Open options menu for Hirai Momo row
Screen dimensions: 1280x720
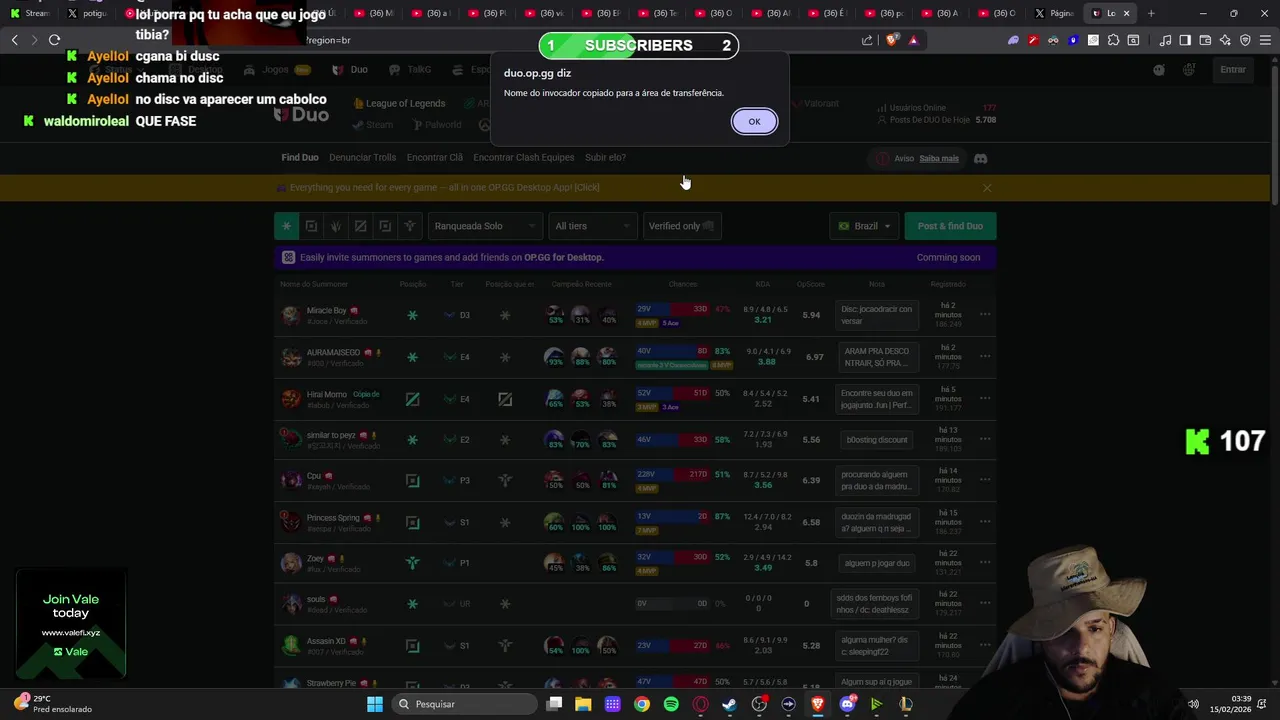985,398
